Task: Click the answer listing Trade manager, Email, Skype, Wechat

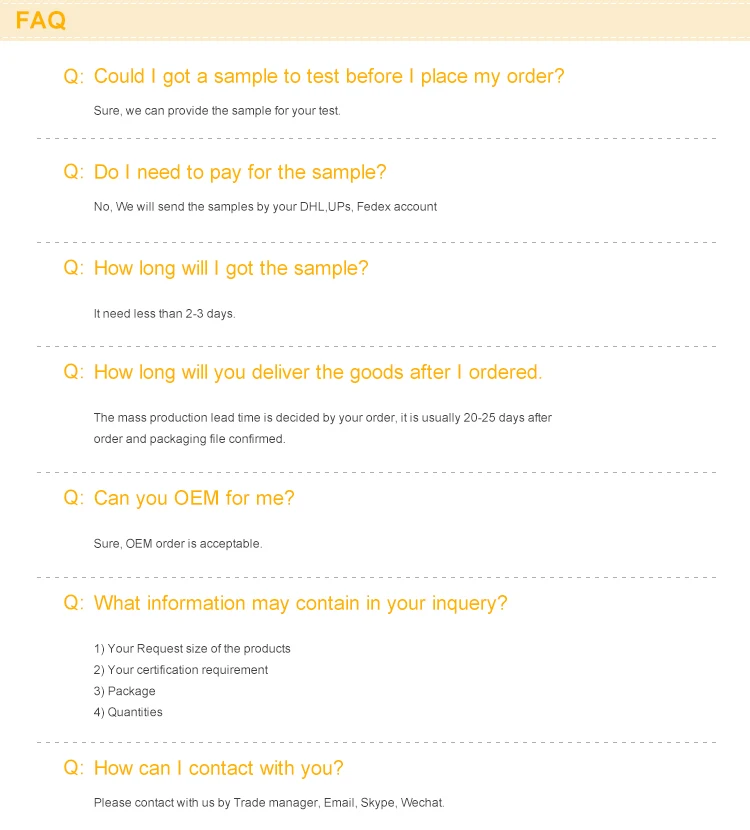Action: 268,802
